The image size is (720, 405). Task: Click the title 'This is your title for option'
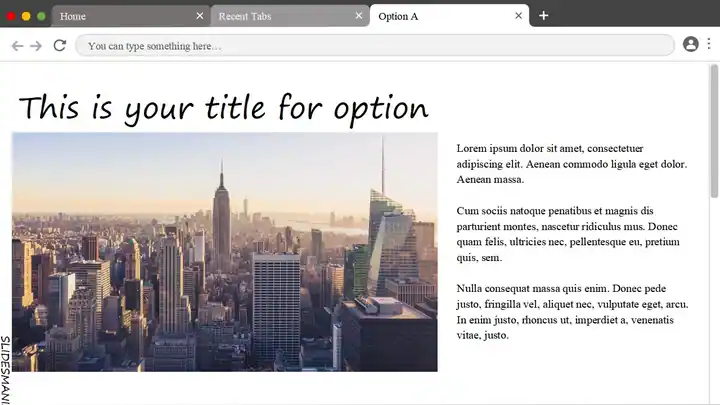coord(224,108)
